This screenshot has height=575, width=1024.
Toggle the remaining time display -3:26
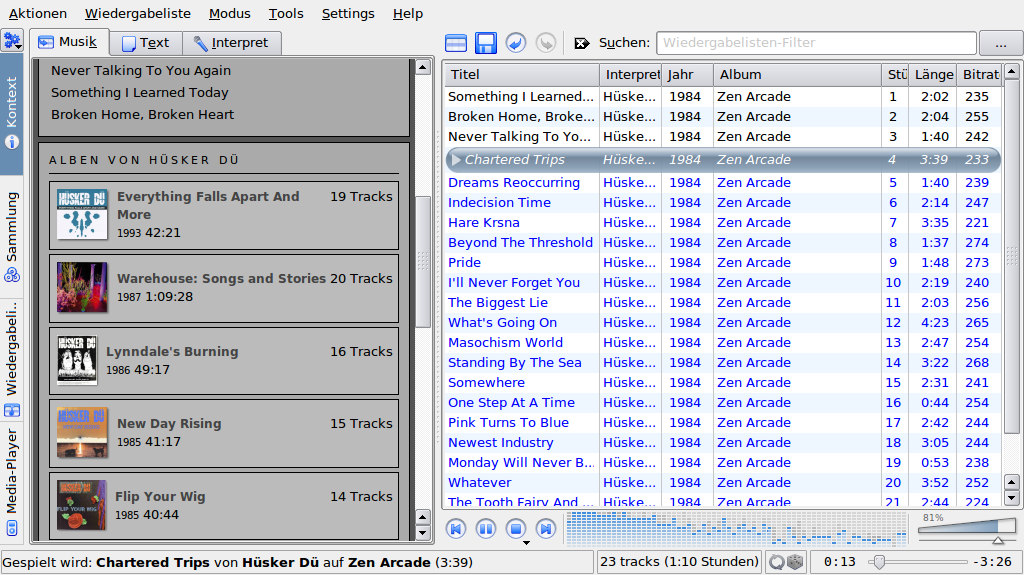(x=993, y=562)
